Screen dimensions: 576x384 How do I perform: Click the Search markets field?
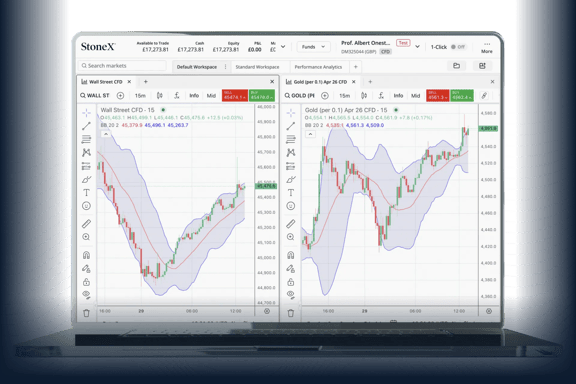pos(122,66)
